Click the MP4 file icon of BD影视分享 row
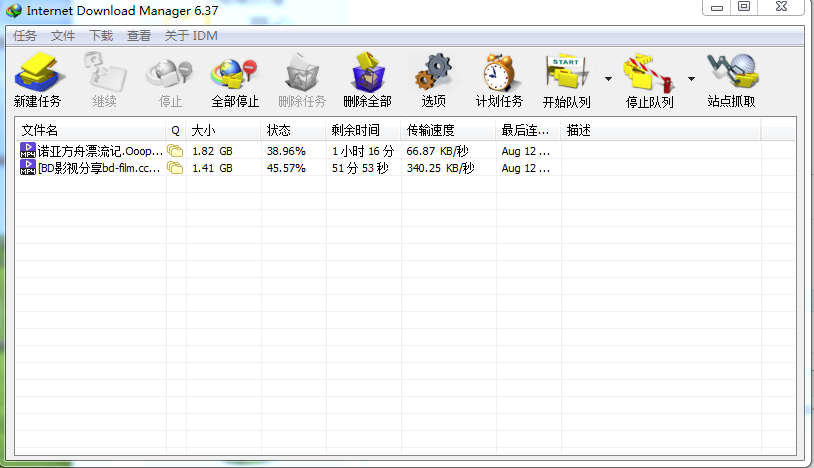This screenshot has width=814, height=468. coord(28,167)
